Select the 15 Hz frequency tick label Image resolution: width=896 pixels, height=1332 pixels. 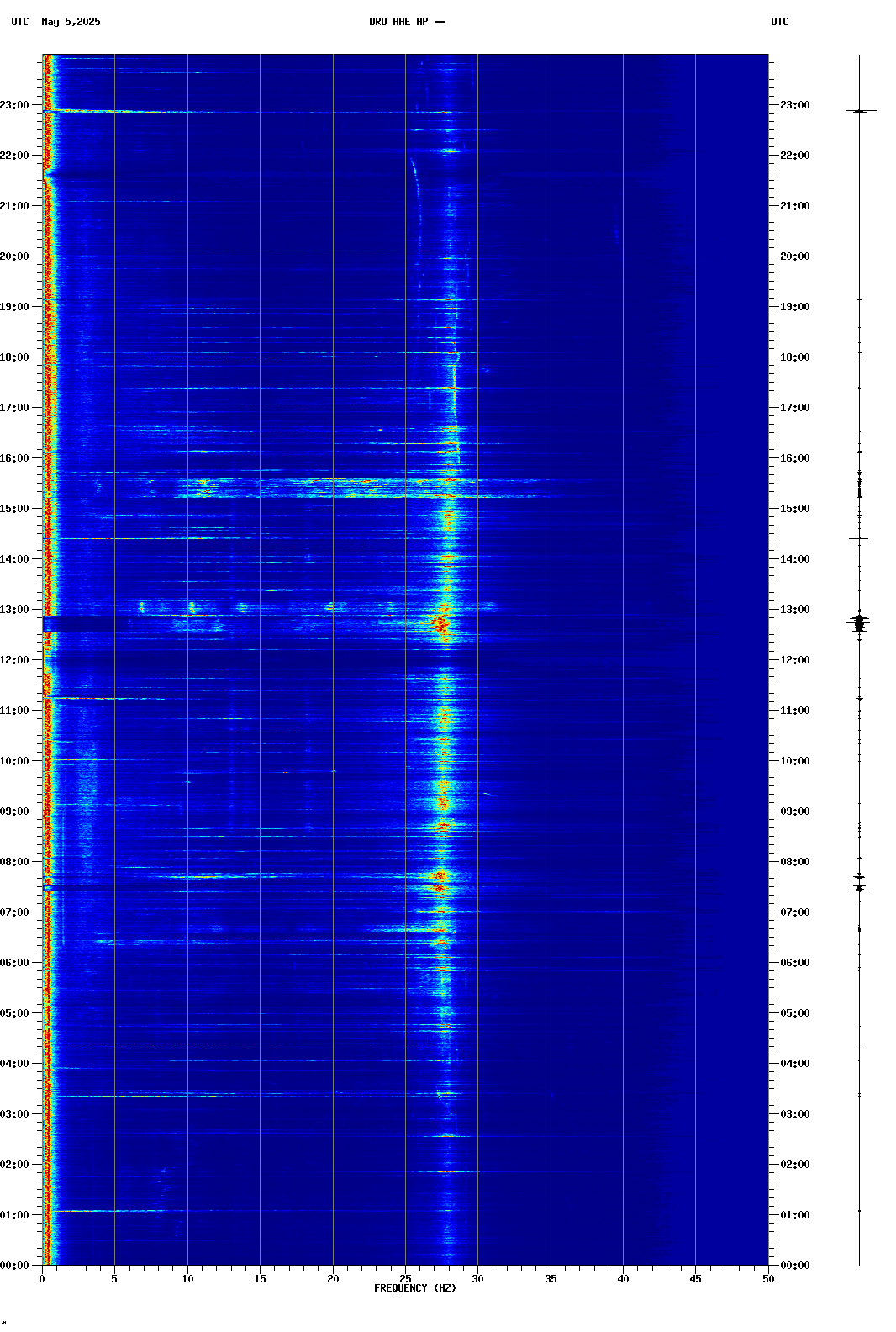260,1279
